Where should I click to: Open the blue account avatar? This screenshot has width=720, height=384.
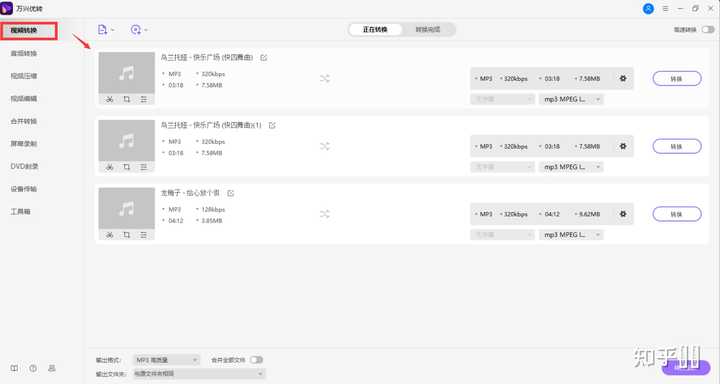pos(648,9)
